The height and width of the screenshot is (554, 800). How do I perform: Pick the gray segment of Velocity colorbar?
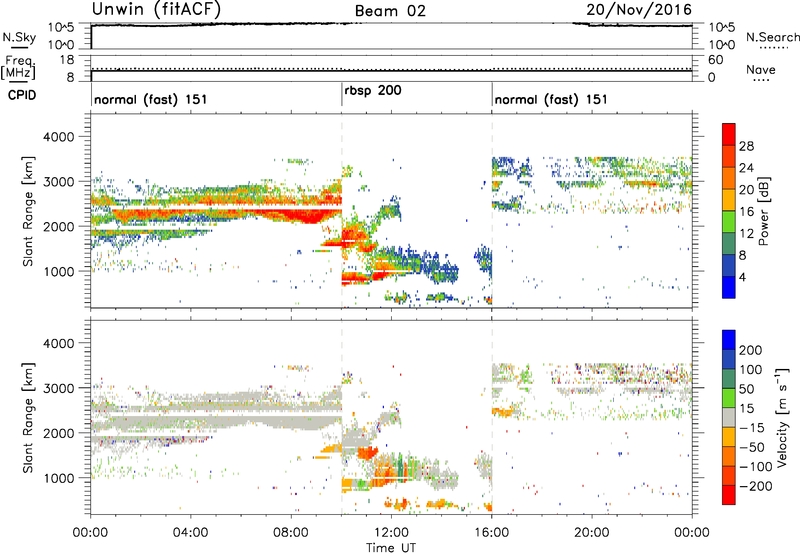729,417
